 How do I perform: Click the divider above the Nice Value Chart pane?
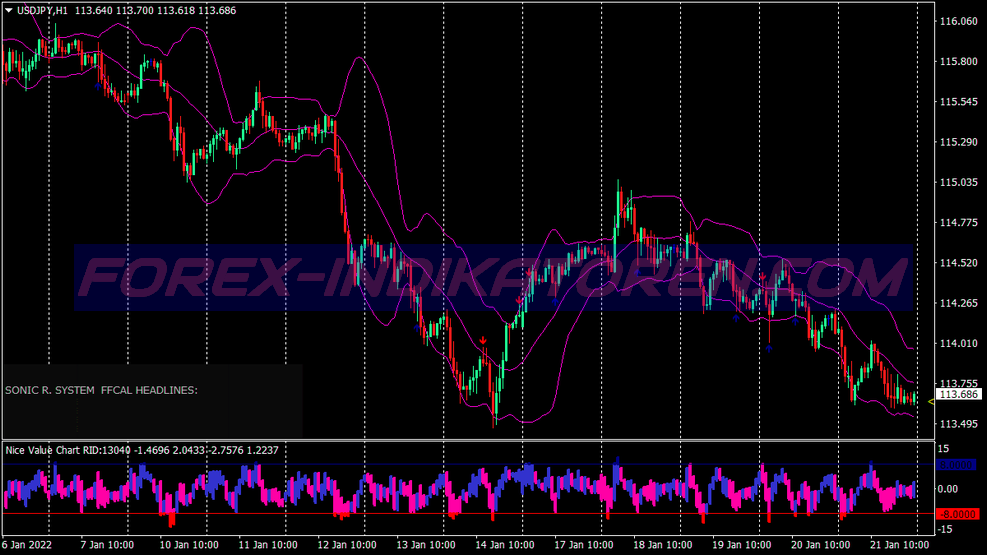pyautogui.click(x=460, y=440)
